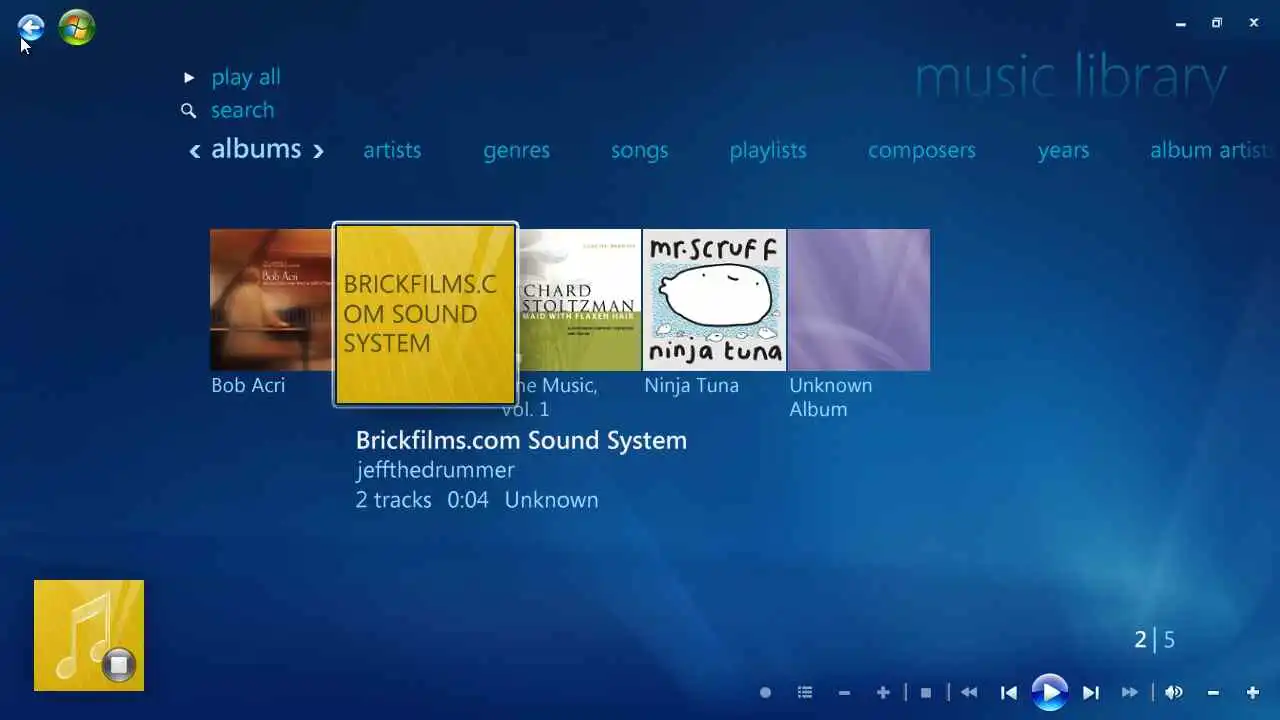Click the left chevron beside albums

[195, 151]
